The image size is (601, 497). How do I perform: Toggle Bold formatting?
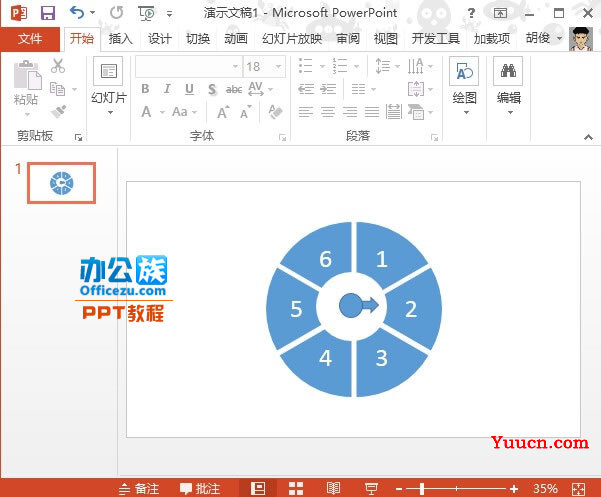[x=145, y=89]
